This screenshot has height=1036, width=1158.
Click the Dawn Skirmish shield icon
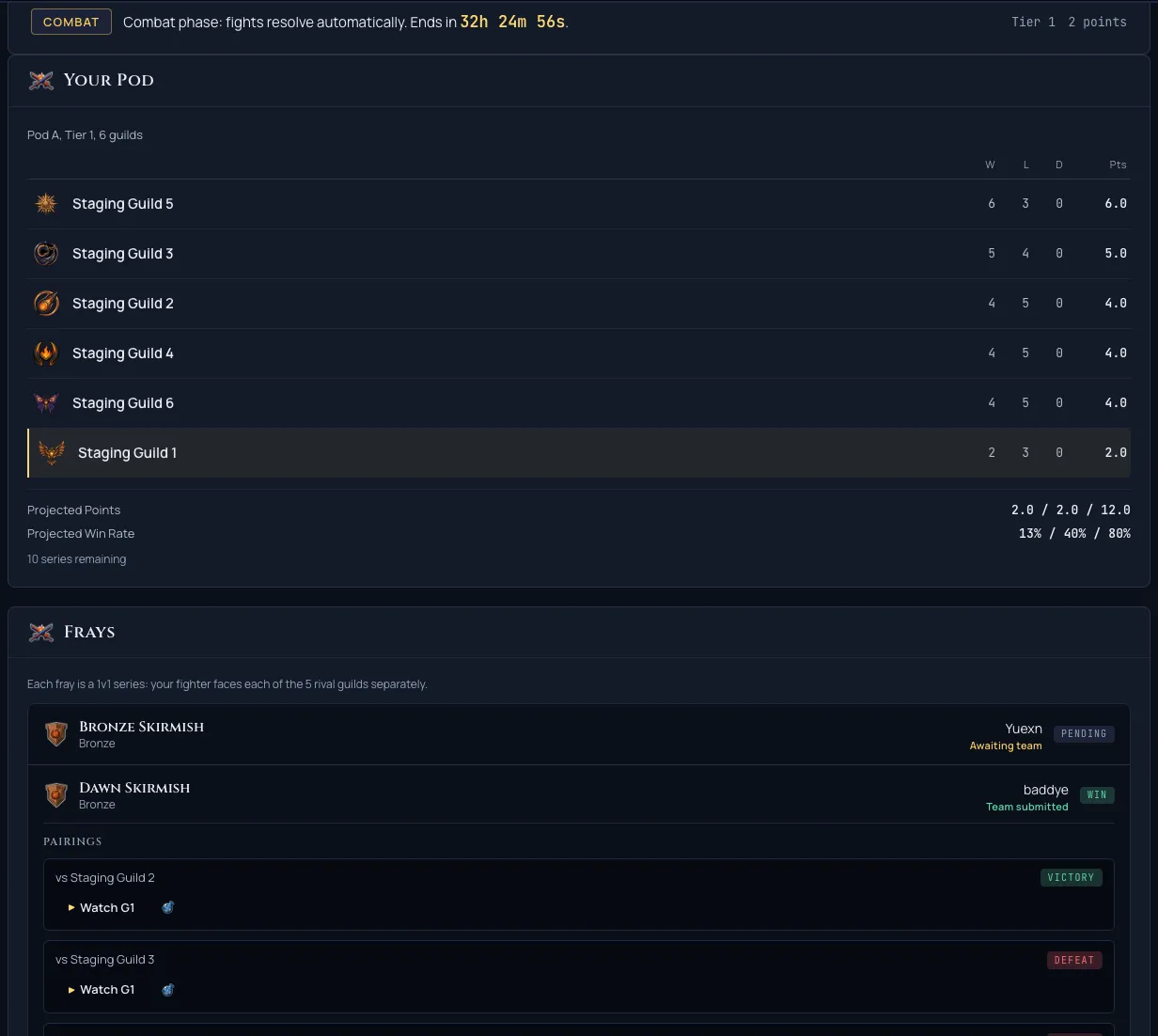click(x=56, y=795)
